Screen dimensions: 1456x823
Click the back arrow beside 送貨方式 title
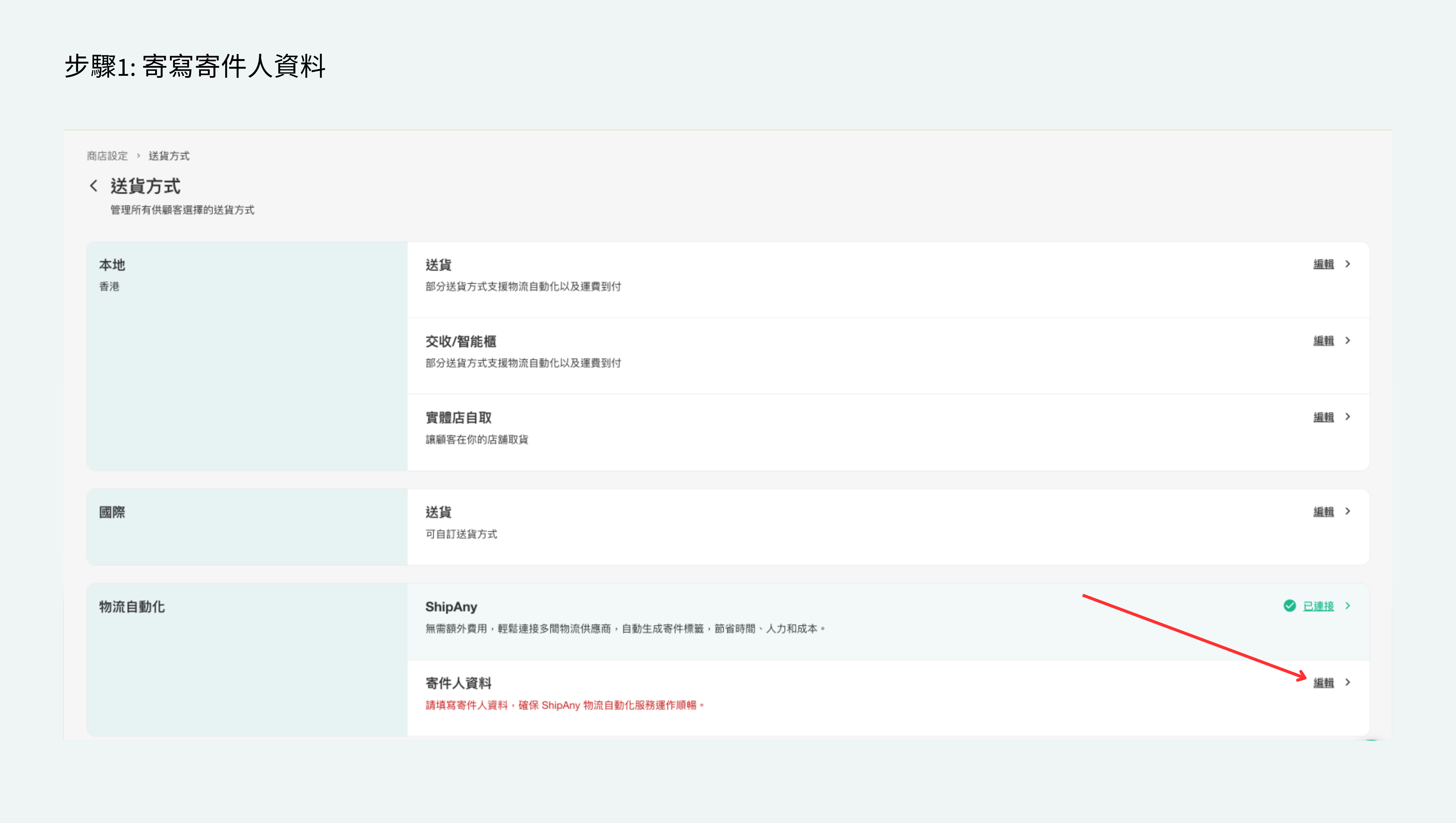coord(94,185)
